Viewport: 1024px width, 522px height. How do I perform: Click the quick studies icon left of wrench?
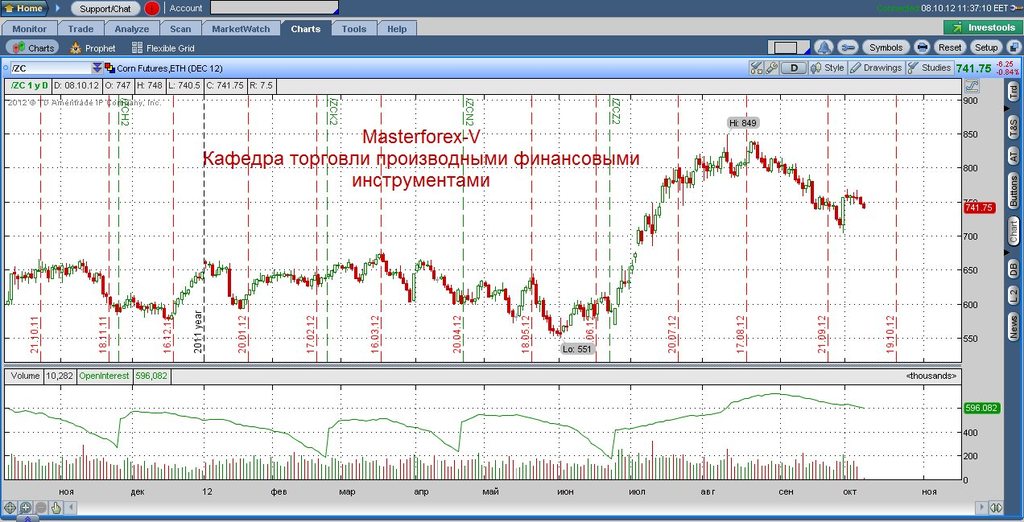click(756, 68)
